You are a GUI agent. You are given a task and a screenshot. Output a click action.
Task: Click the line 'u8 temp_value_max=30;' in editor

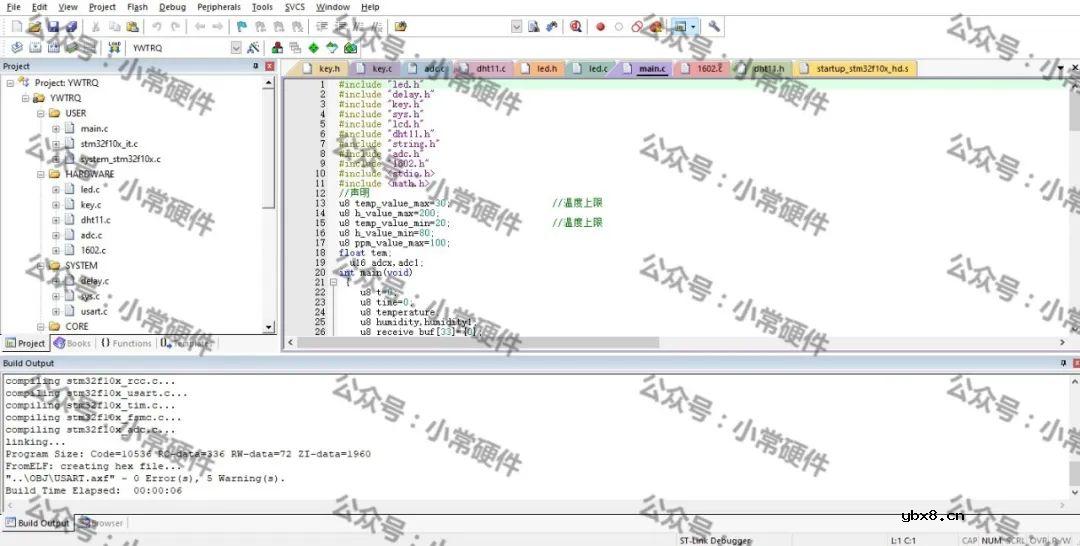point(395,203)
